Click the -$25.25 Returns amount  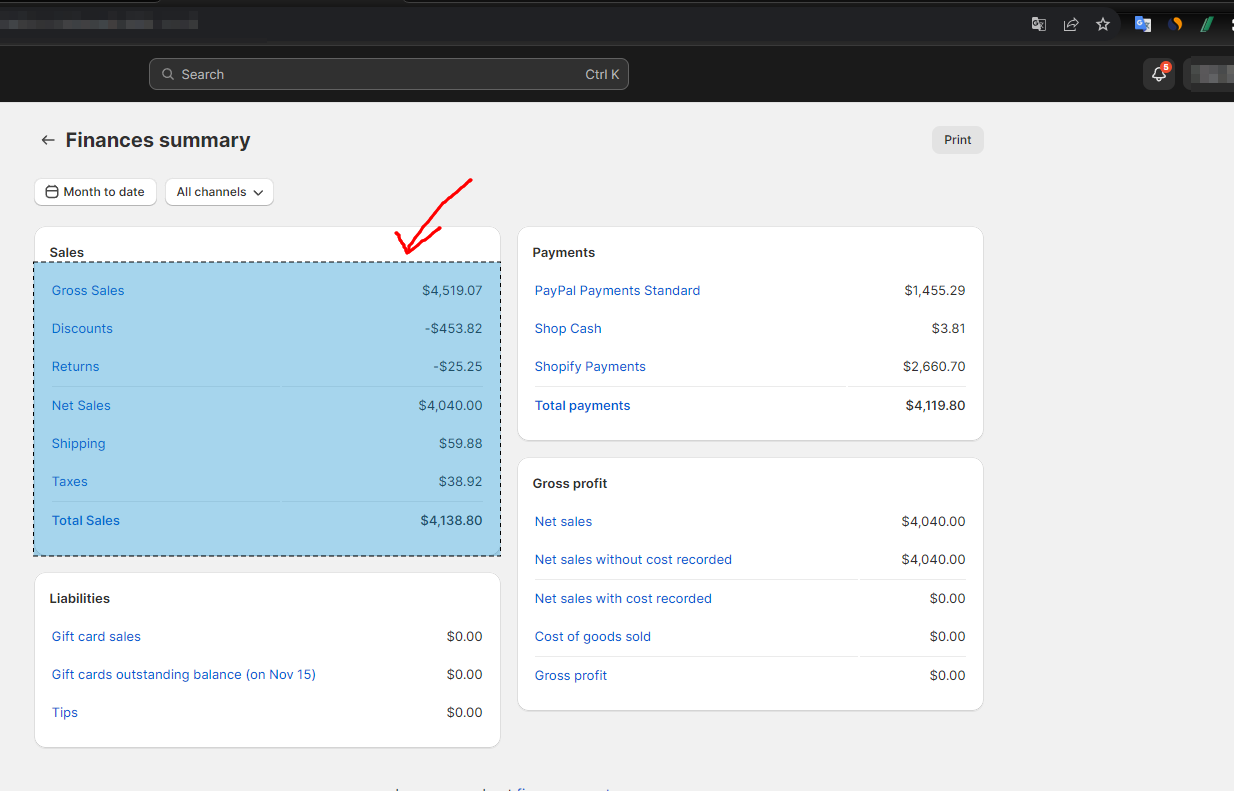pos(458,367)
